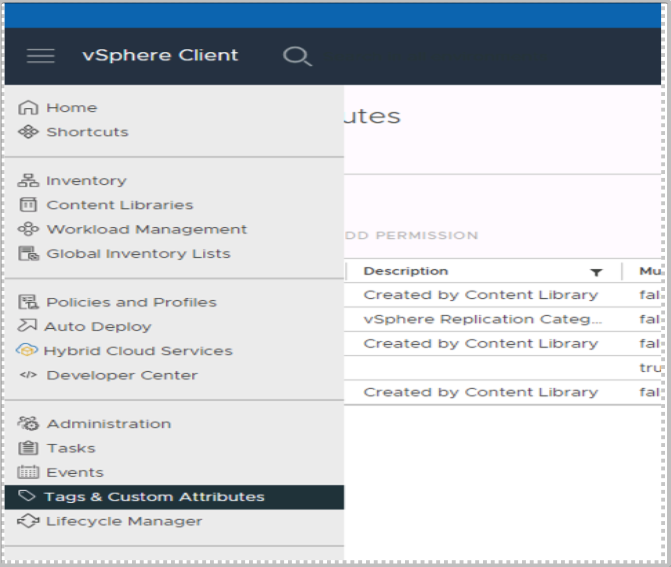
Task: Toggle the hamburger navigation menu
Action: [41, 56]
